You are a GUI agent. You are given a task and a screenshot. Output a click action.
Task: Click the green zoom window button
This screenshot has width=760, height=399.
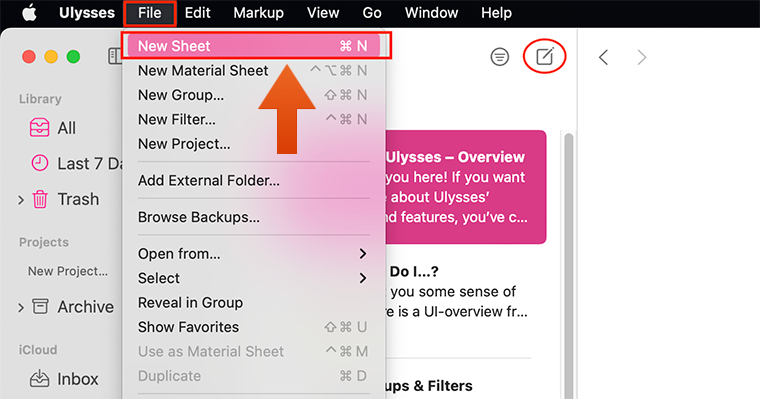pos(73,57)
